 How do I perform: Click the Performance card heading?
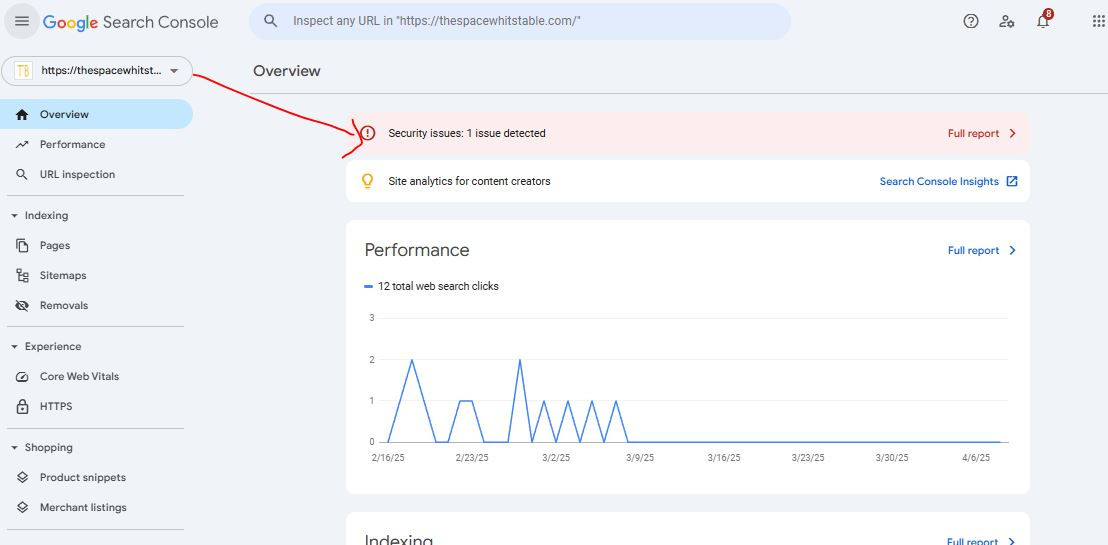(x=417, y=250)
